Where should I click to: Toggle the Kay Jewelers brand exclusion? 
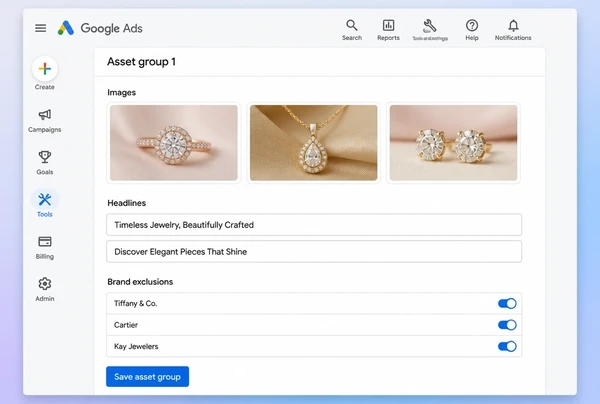[507, 346]
